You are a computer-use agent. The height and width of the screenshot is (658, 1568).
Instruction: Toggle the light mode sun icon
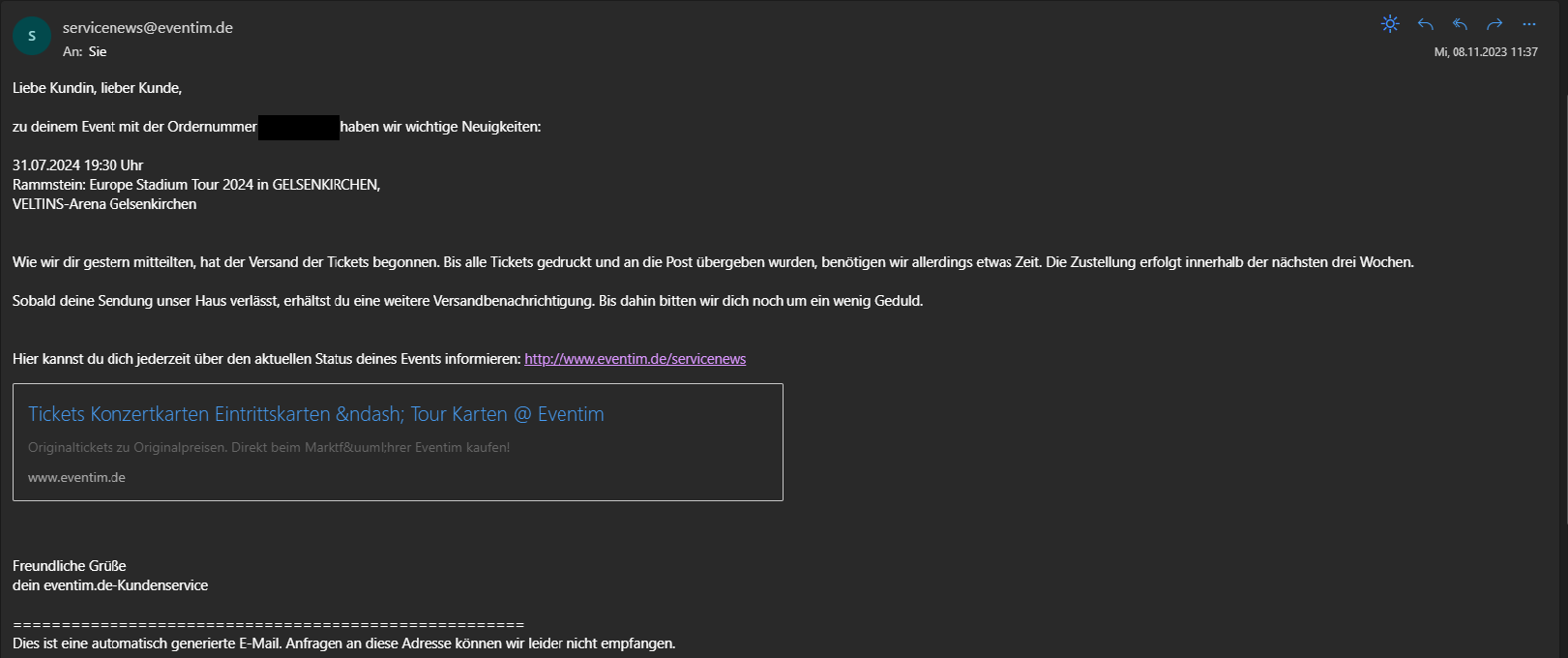pyautogui.click(x=1390, y=24)
